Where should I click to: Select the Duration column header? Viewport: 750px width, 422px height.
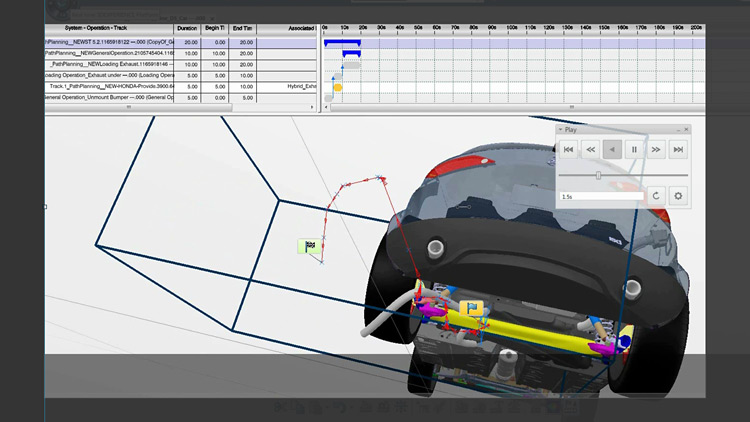click(187, 28)
